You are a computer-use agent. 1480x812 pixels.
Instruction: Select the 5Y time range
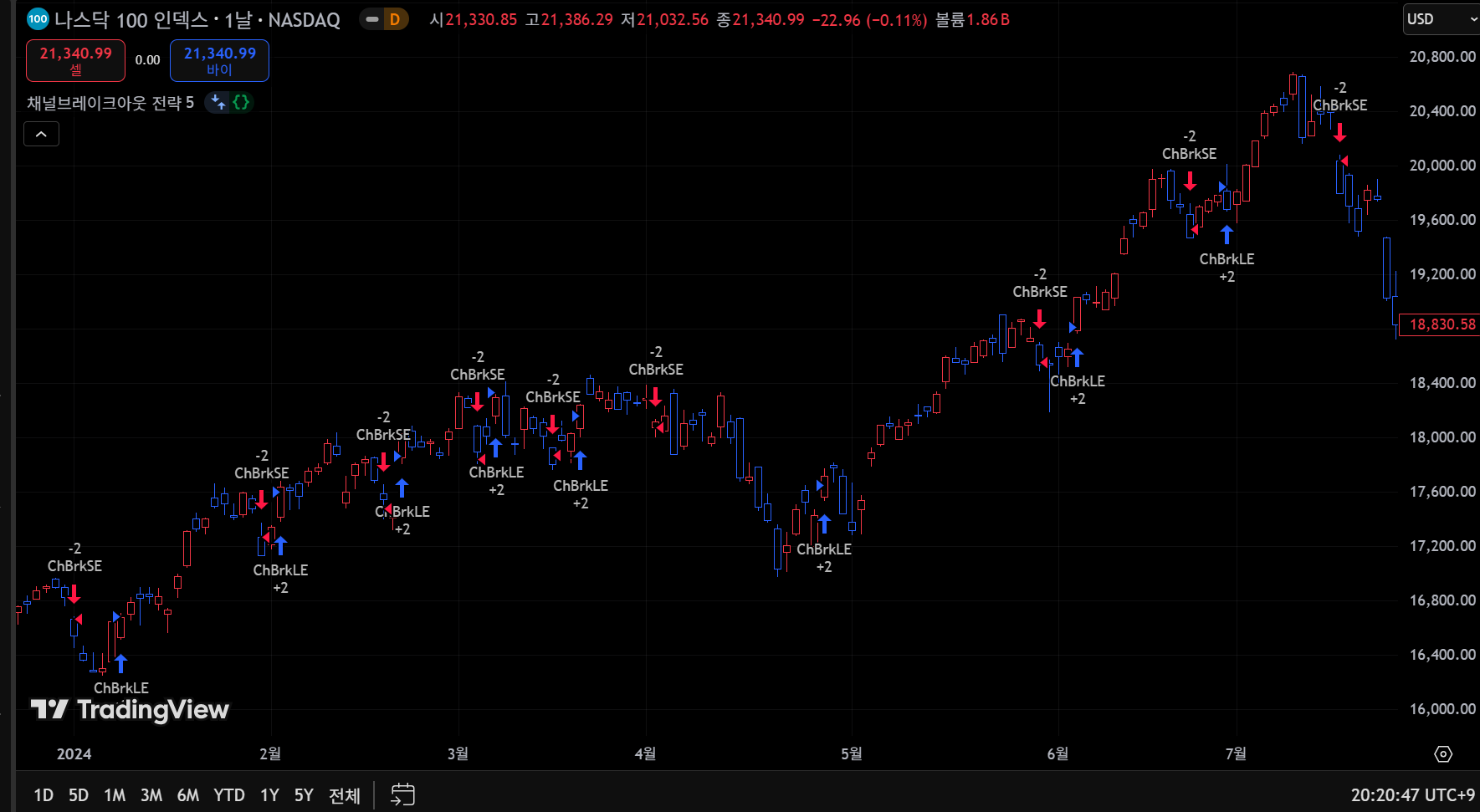(304, 795)
